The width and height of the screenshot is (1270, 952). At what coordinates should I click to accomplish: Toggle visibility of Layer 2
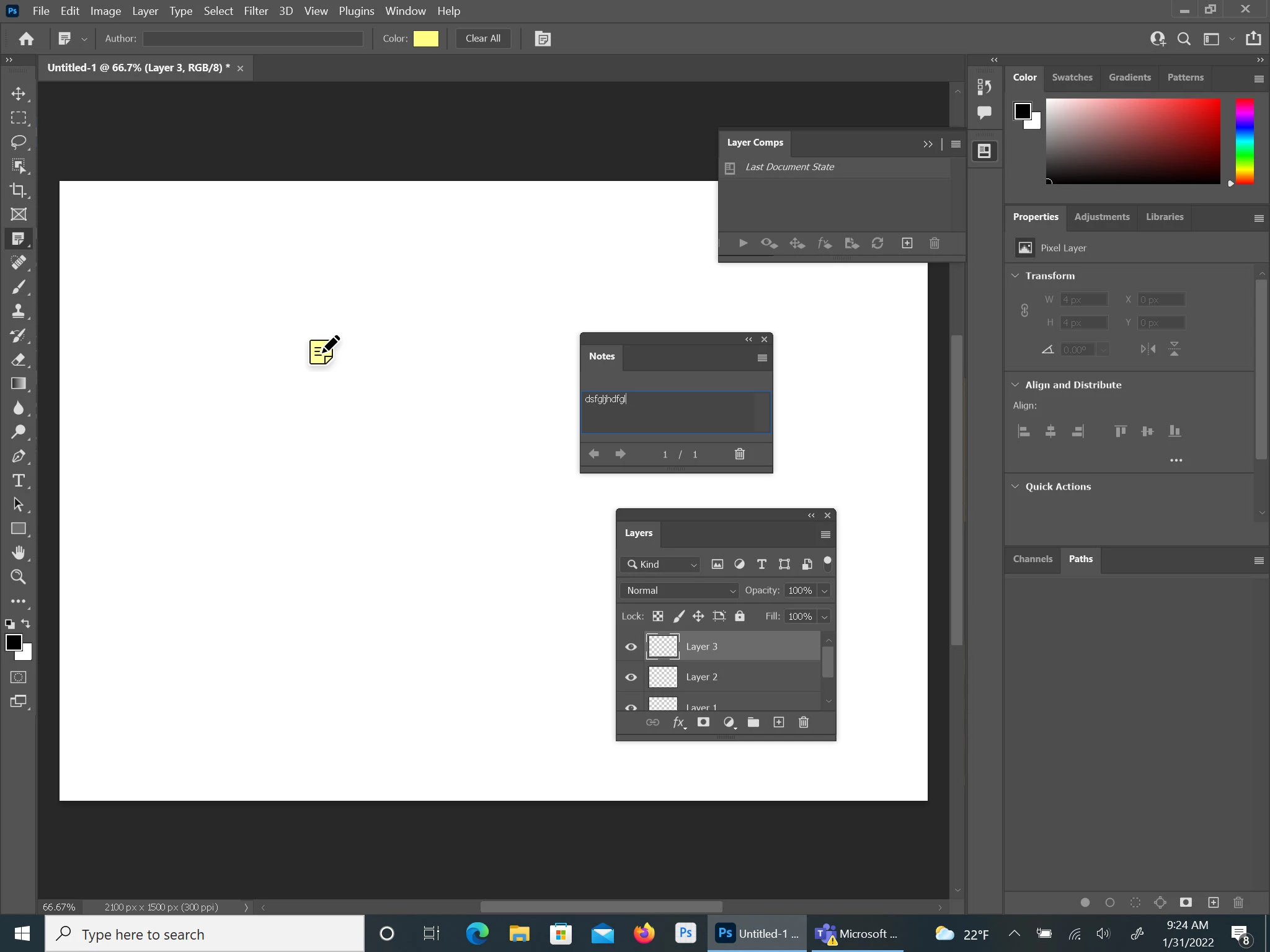(631, 677)
